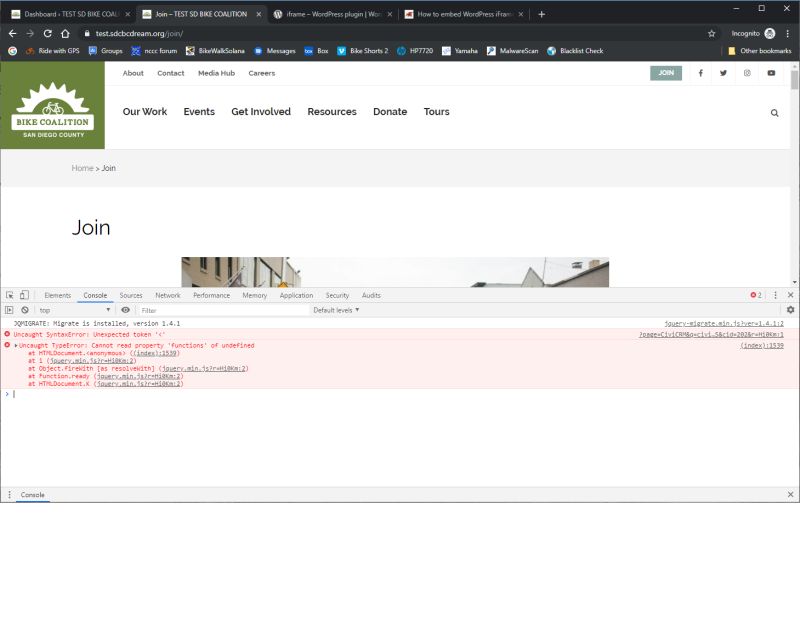Switch to the Network tab

pyautogui.click(x=167, y=295)
